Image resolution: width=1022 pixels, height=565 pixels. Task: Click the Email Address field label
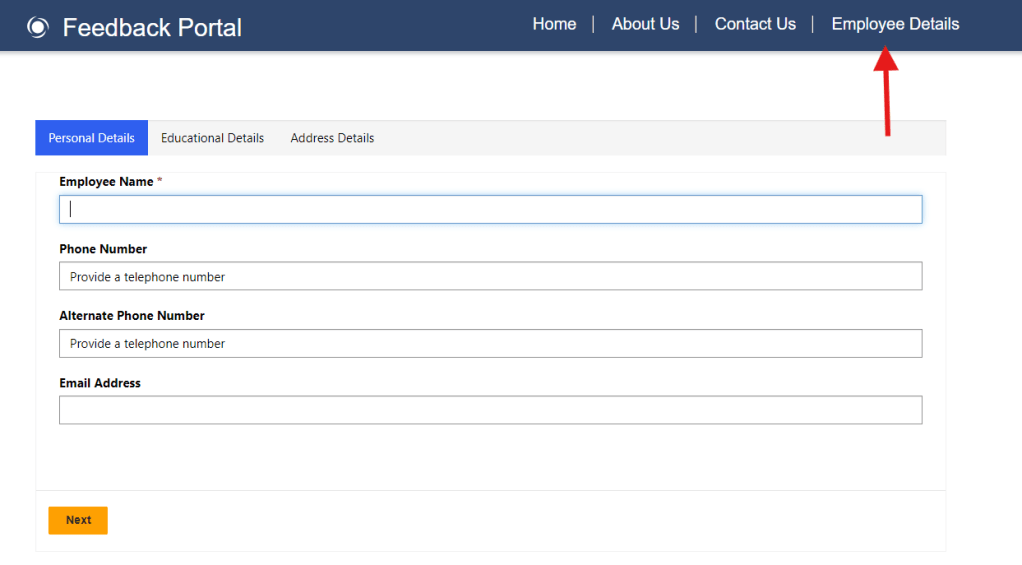[x=100, y=383]
